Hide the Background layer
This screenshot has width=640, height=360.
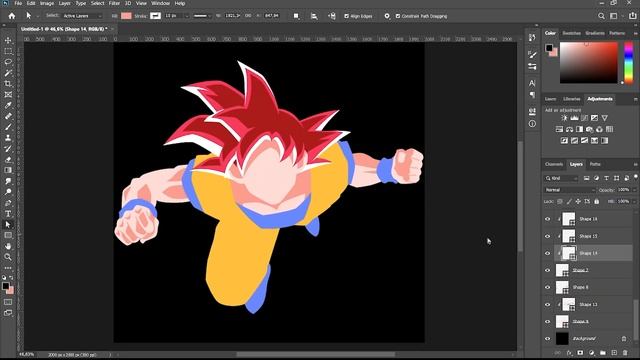[547, 338]
